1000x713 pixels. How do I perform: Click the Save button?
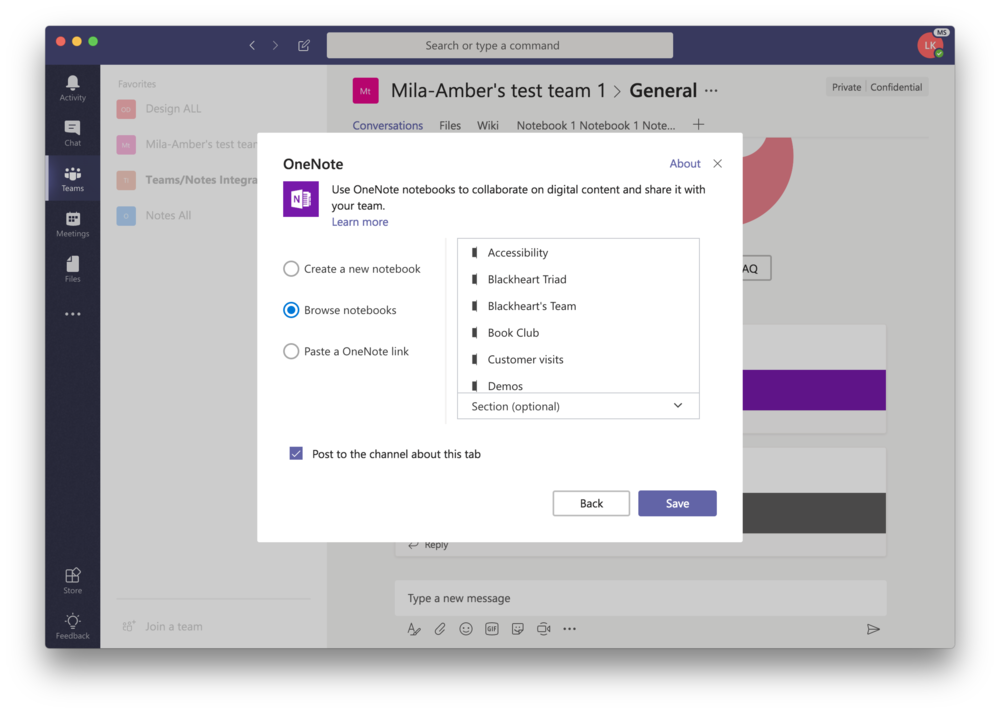677,503
